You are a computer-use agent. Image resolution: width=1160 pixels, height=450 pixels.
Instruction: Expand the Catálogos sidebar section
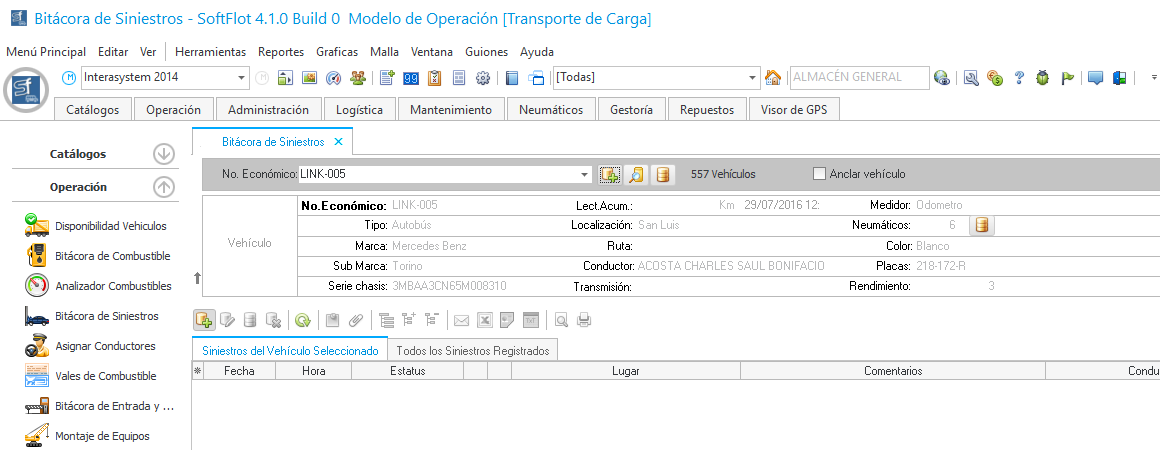coord(164,155)
